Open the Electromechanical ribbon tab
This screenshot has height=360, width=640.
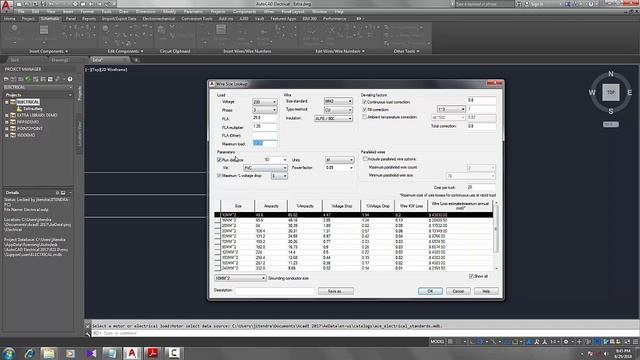(159, 19)
